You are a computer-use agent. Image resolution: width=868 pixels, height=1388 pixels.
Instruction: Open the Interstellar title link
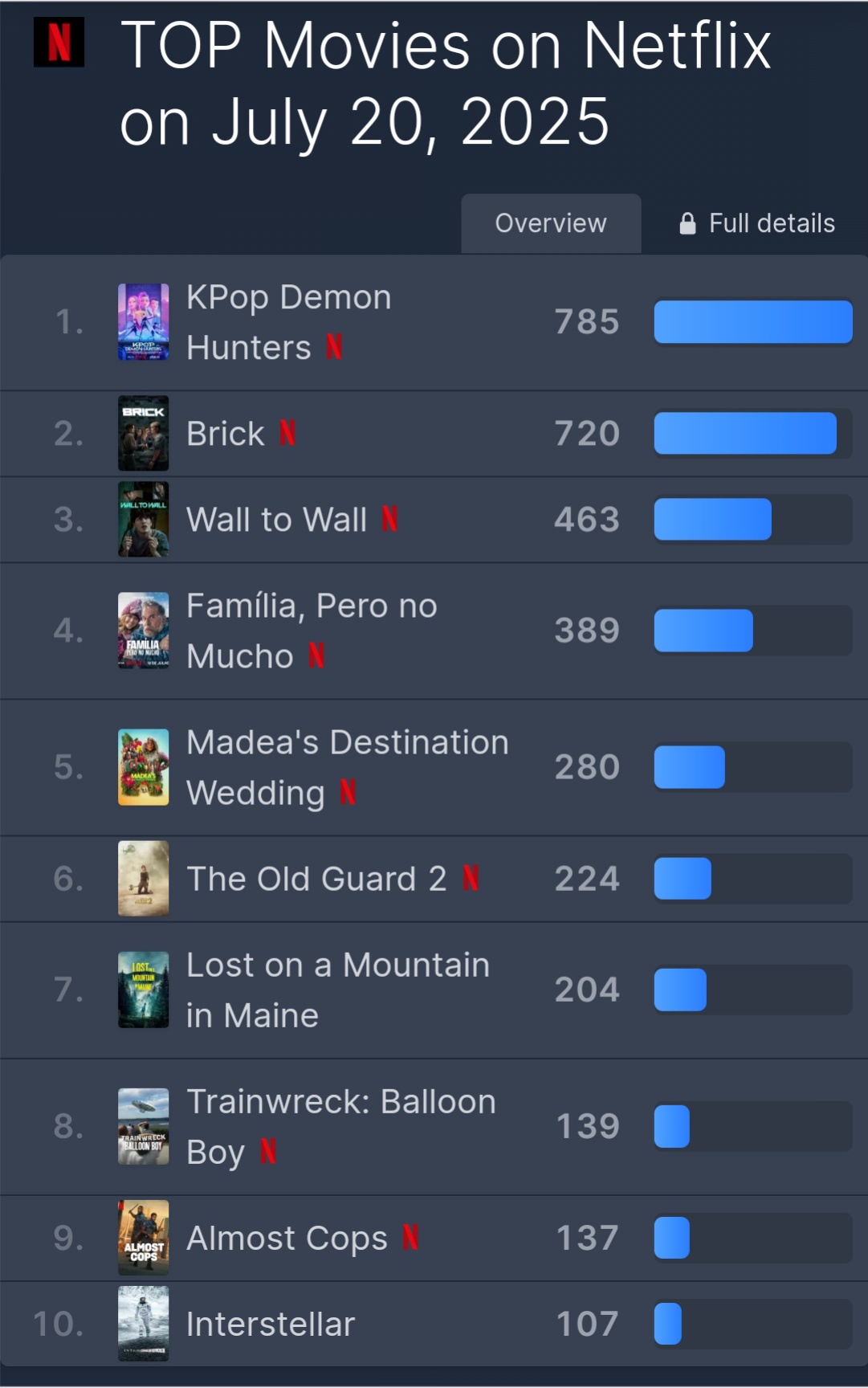click(x=271, y=1324)
